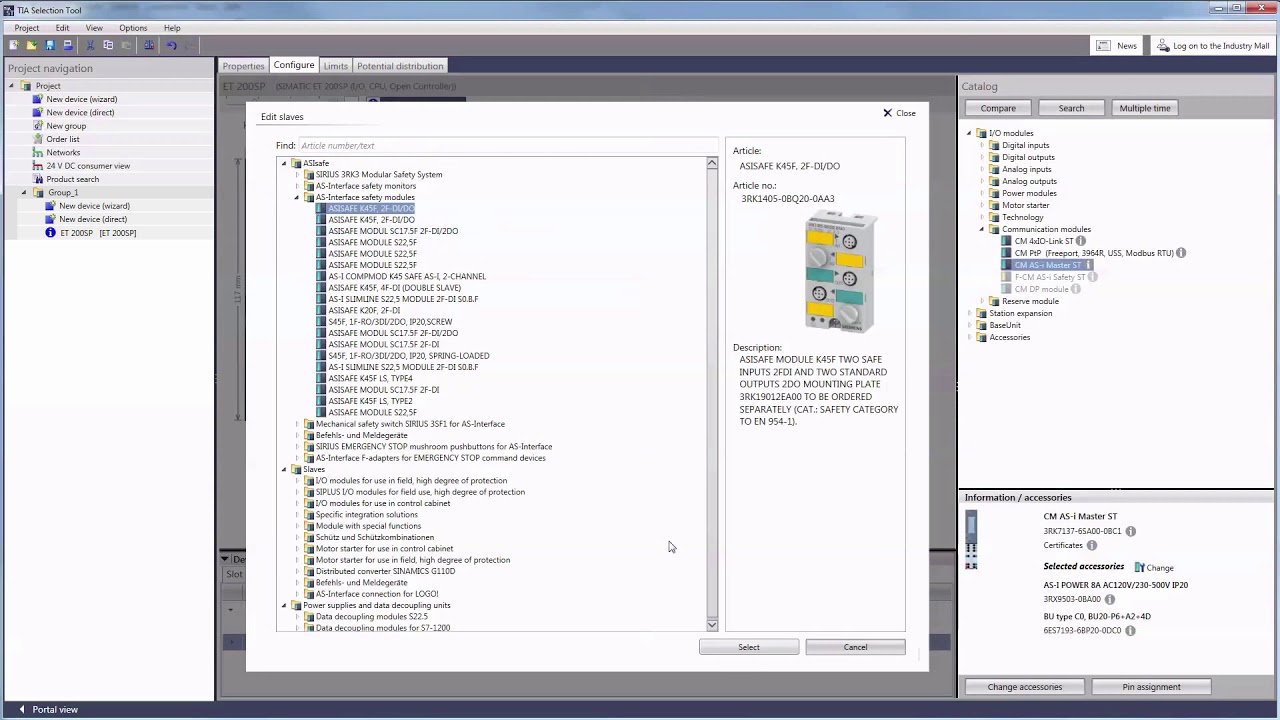Click info icon beside Certificates
The image size is (1280, 720).
(1092, 545)
